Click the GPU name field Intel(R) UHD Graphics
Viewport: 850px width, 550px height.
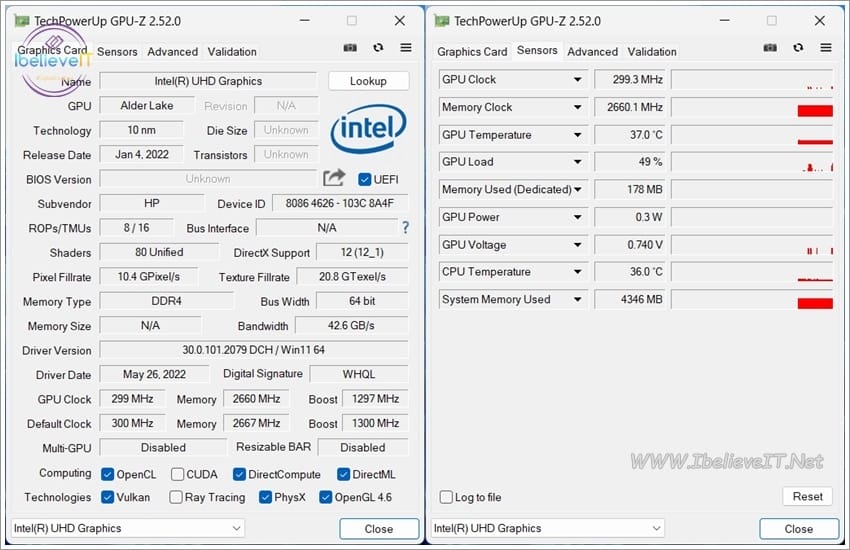pos(208,81)
